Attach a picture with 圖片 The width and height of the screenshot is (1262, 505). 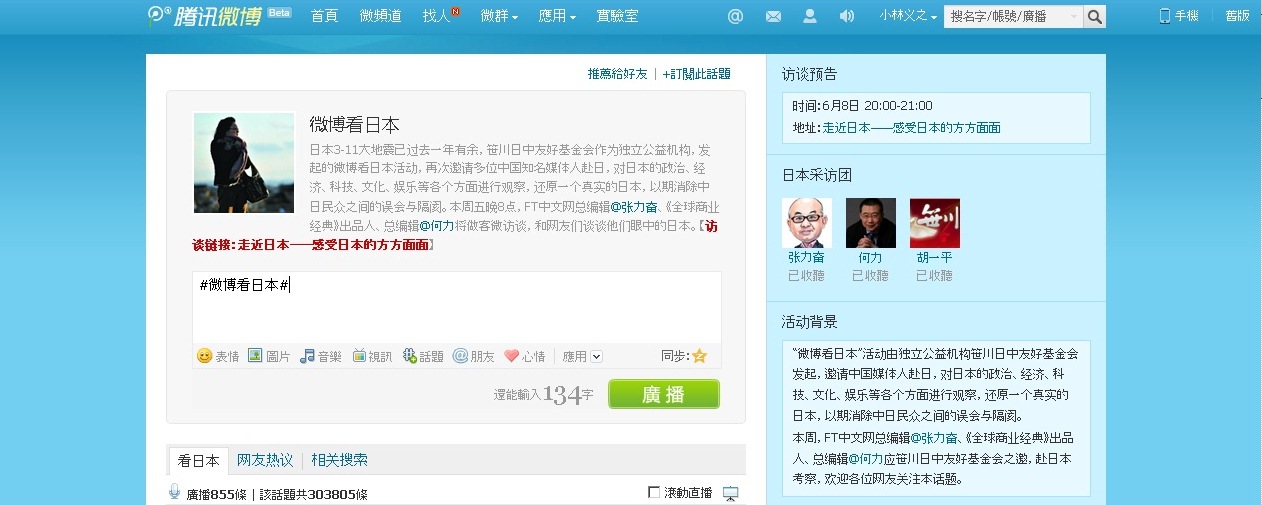pos(269,356)
